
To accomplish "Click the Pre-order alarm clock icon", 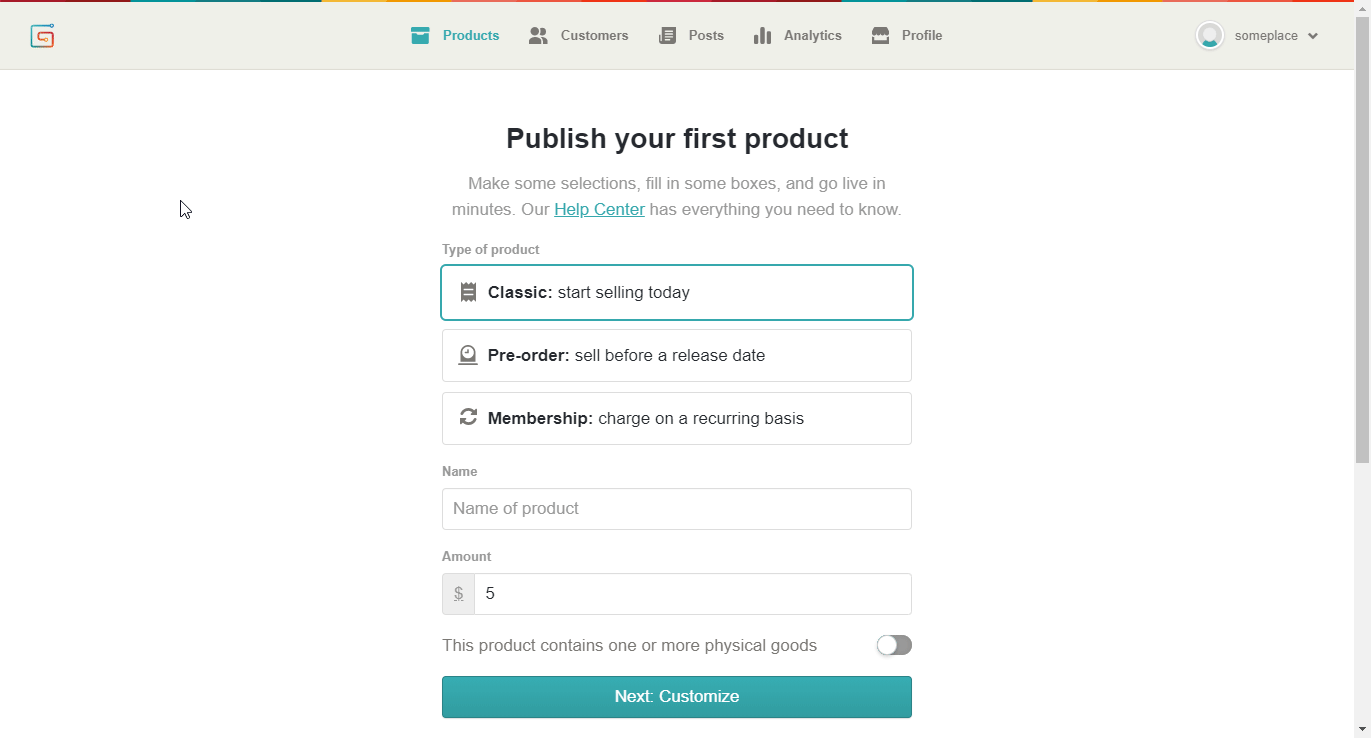I will click(x=468, y=355).
